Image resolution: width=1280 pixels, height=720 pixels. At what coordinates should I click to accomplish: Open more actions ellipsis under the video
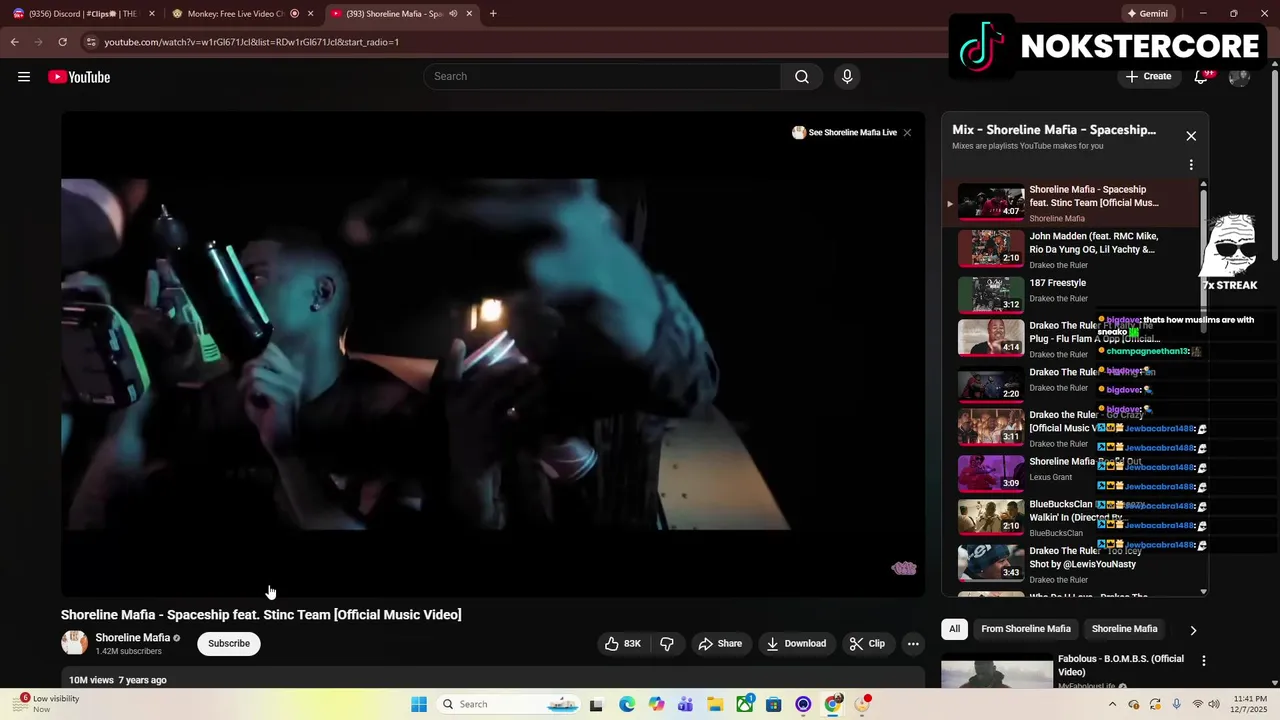(913, 644)
